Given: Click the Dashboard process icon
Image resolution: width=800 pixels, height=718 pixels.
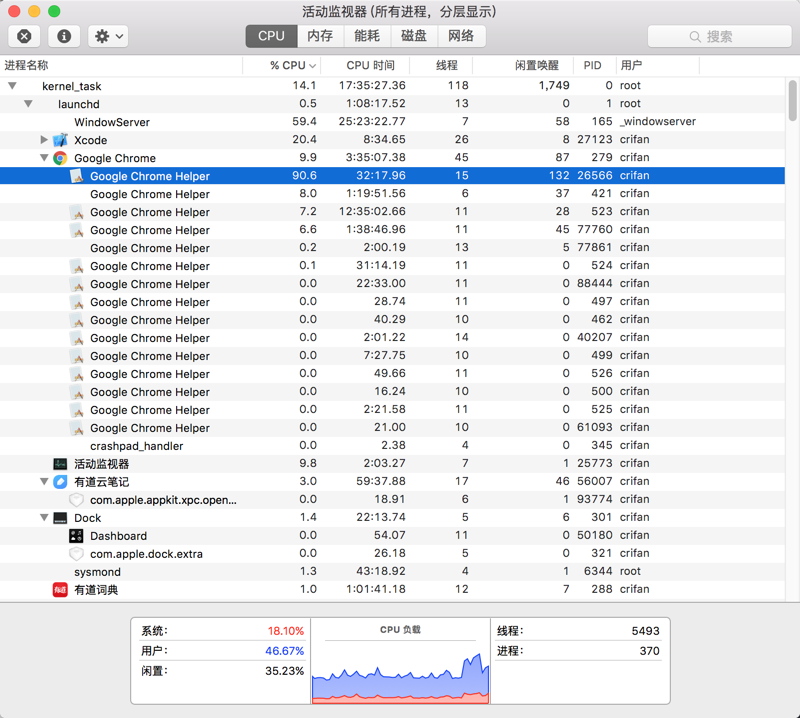Looking at the screenshot, I should 76,536.
